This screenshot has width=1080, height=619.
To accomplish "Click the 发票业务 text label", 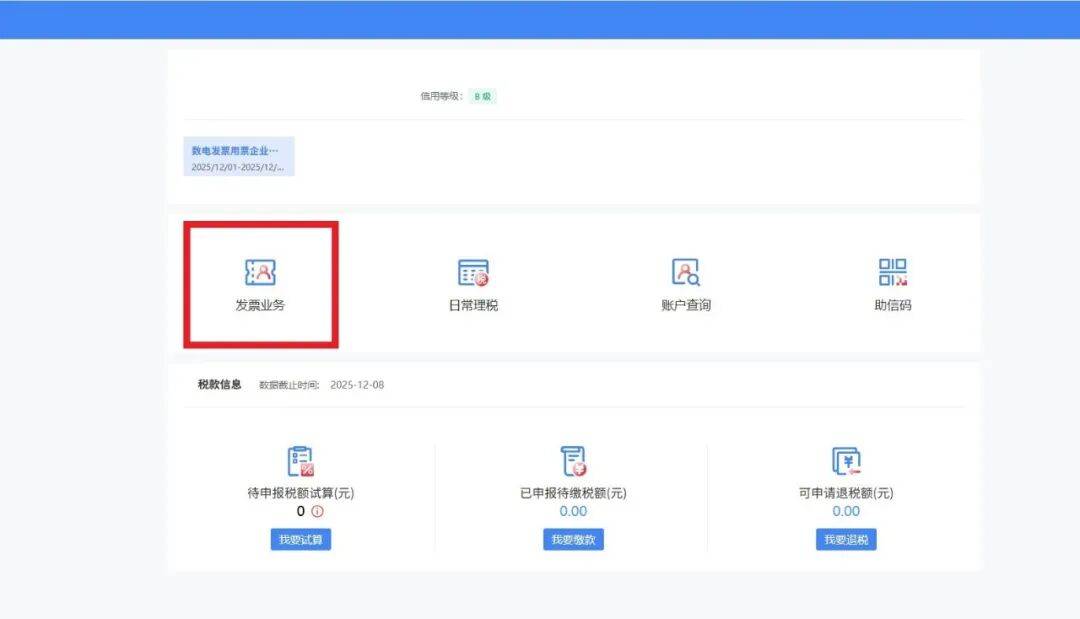I will [x=260, y=305].
